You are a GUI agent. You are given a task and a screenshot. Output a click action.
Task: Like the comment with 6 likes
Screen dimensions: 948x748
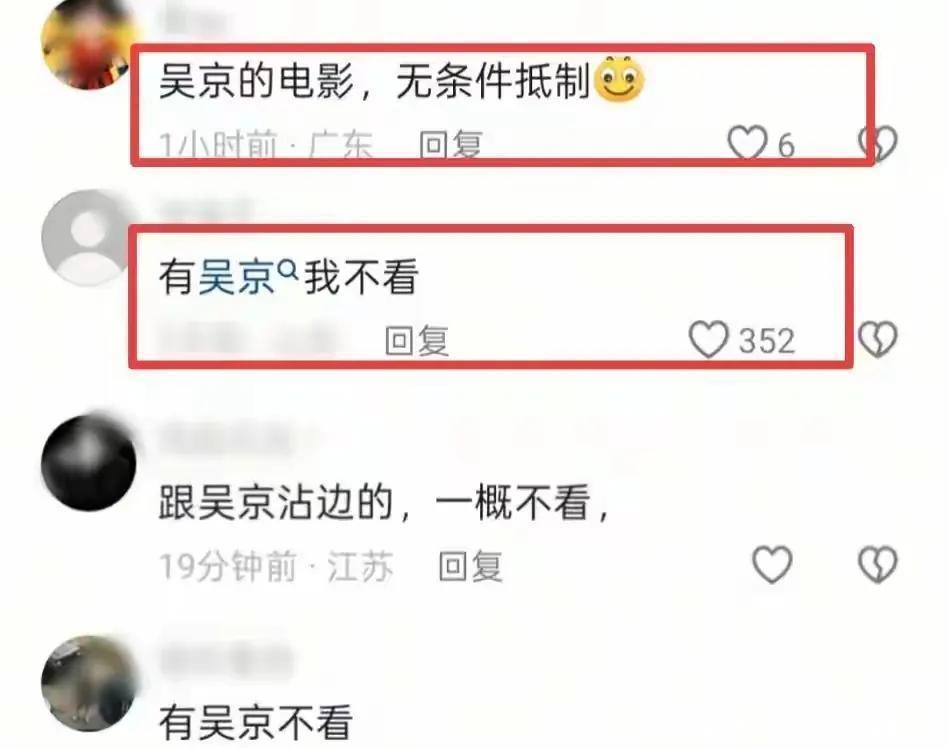pos(747,143)
